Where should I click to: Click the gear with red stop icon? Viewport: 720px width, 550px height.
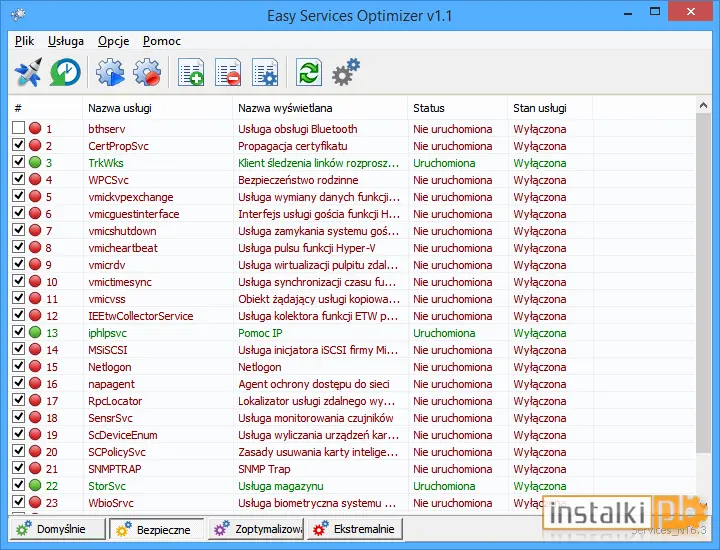[x=147, y=72]
